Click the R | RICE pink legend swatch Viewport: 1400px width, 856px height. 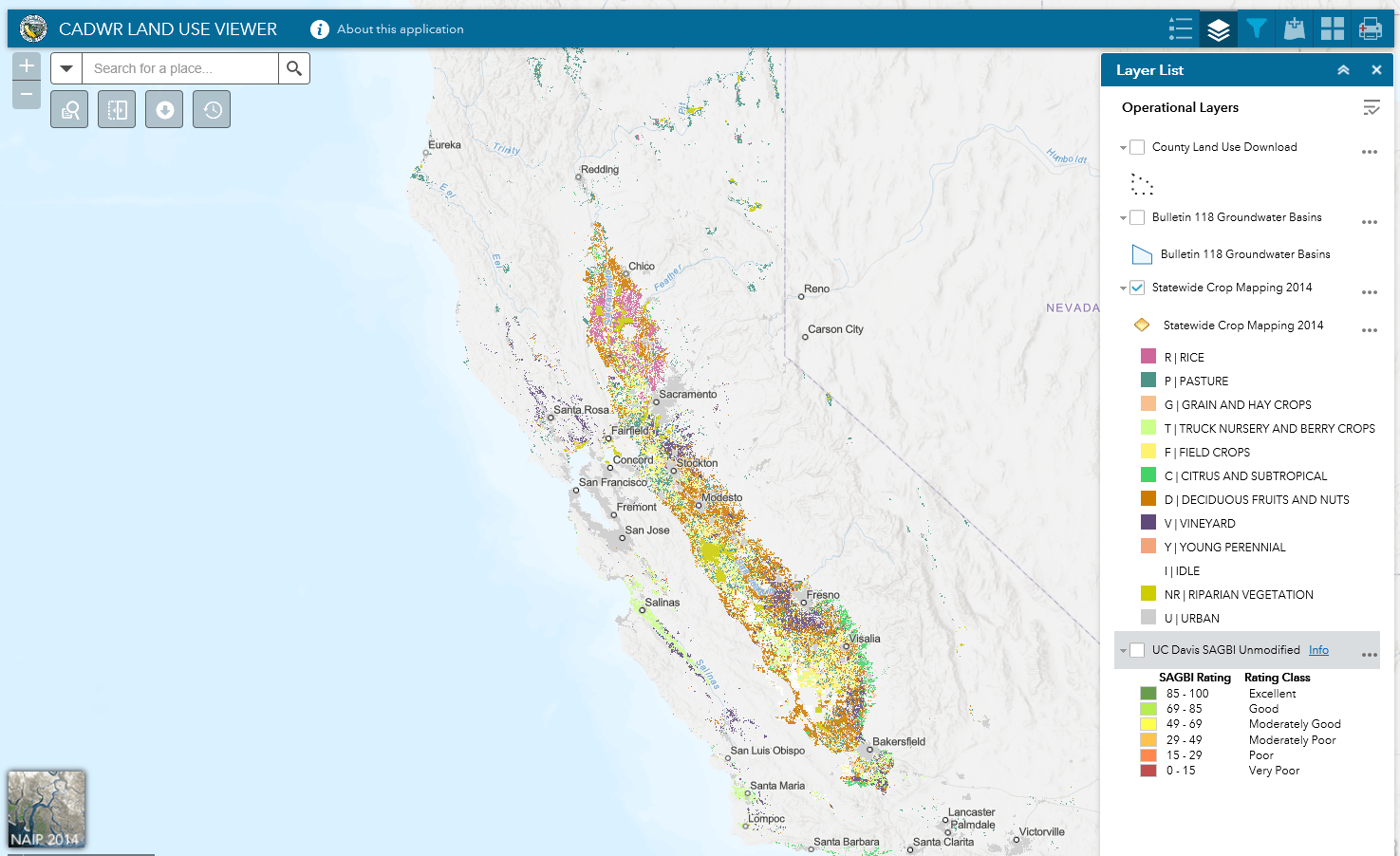coord(1147,356)
